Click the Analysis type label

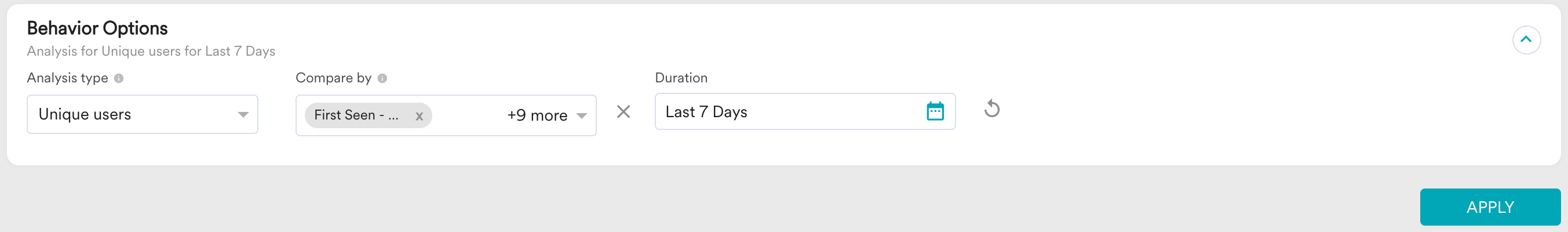click(x=68, y=78)
